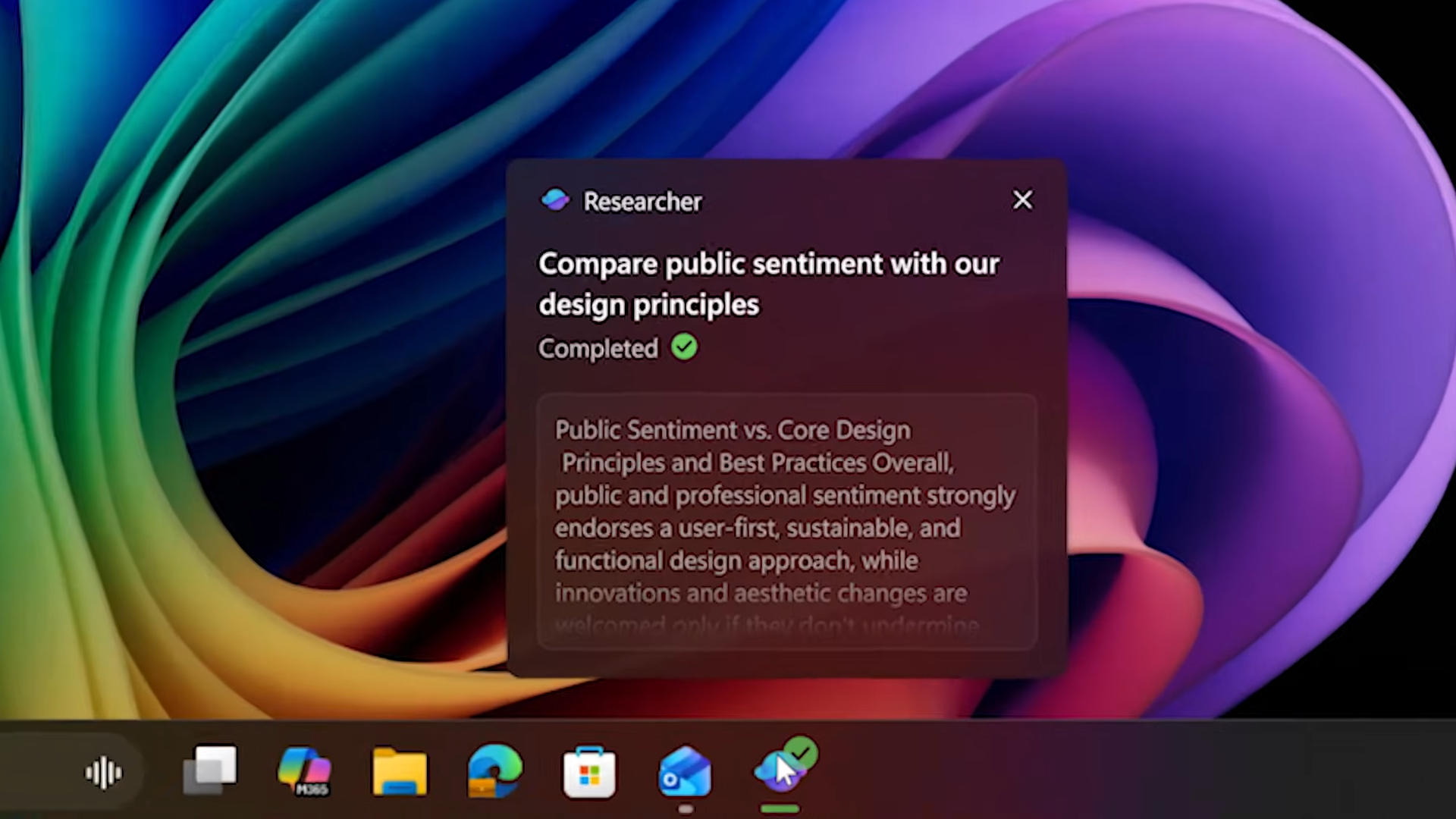This screenshot has height=819, width=1456.
Task: Open the Microsoft 365 Copilot app
Action: 305,771
